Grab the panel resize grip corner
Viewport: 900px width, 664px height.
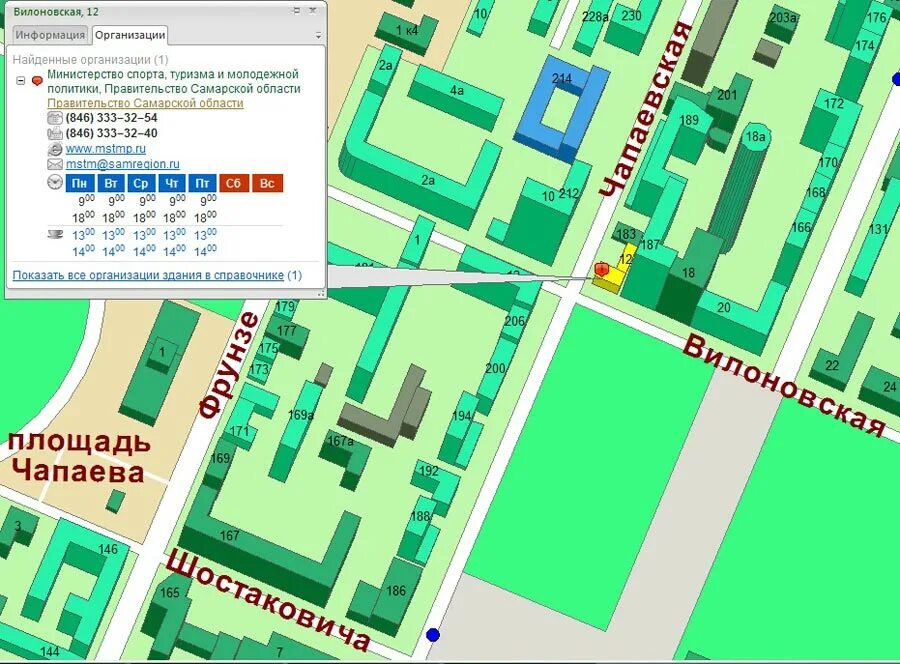(x=321, y=293)
